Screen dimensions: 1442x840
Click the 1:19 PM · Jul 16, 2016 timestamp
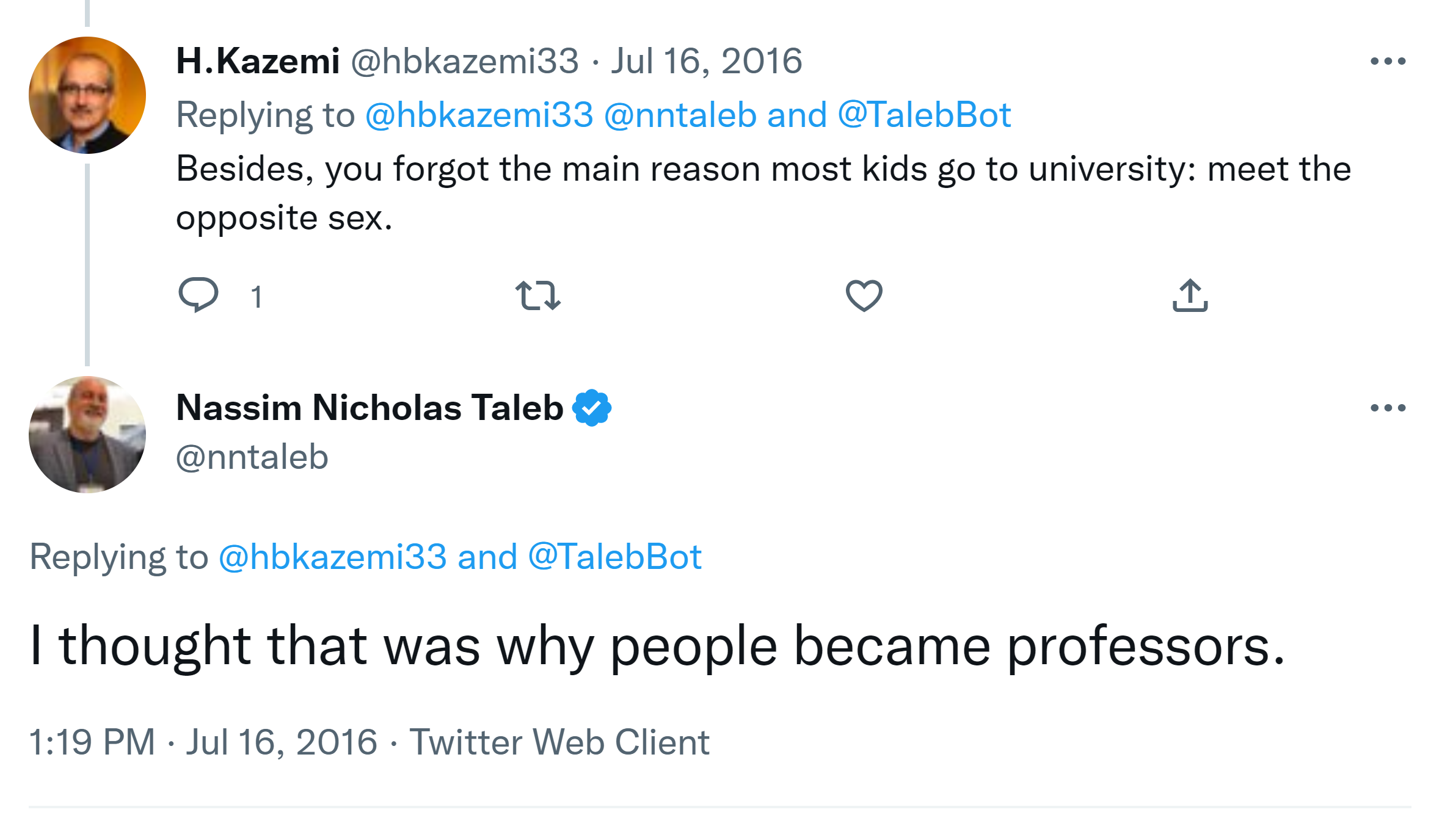pyautogui.click(x=203, y=742)
